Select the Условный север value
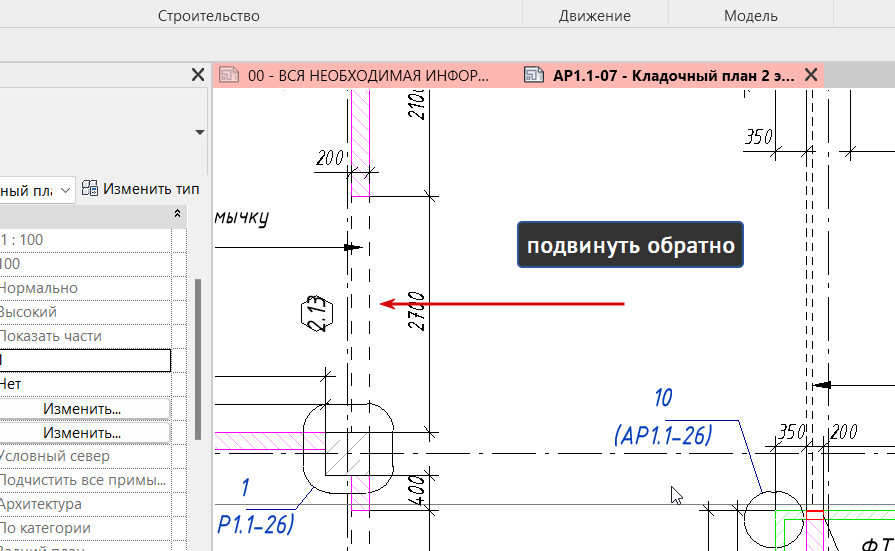Screen dimensions: 895x551 [55, 456]
